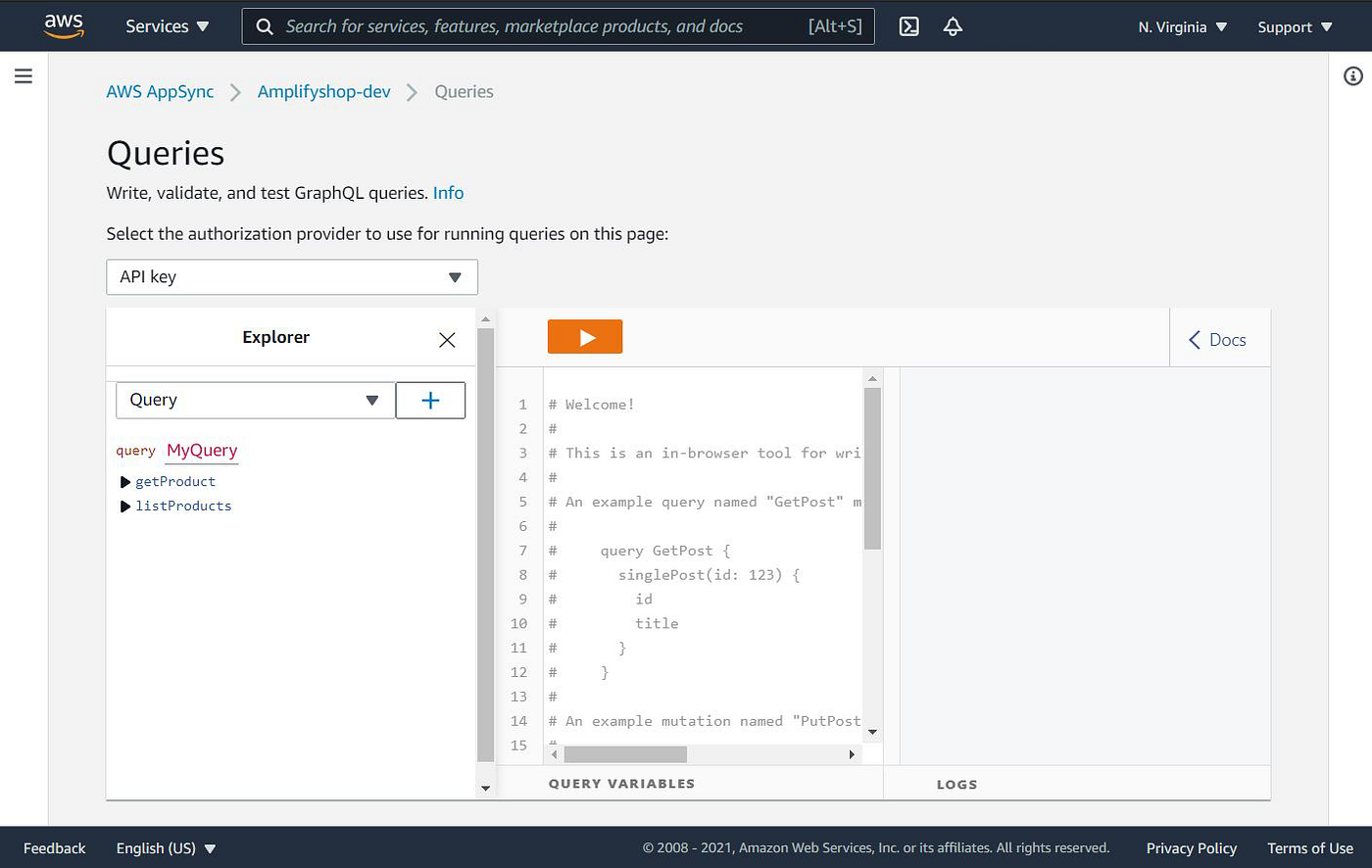
Task: Open the Privacy Policy link
Action: tap(1192, 848)
